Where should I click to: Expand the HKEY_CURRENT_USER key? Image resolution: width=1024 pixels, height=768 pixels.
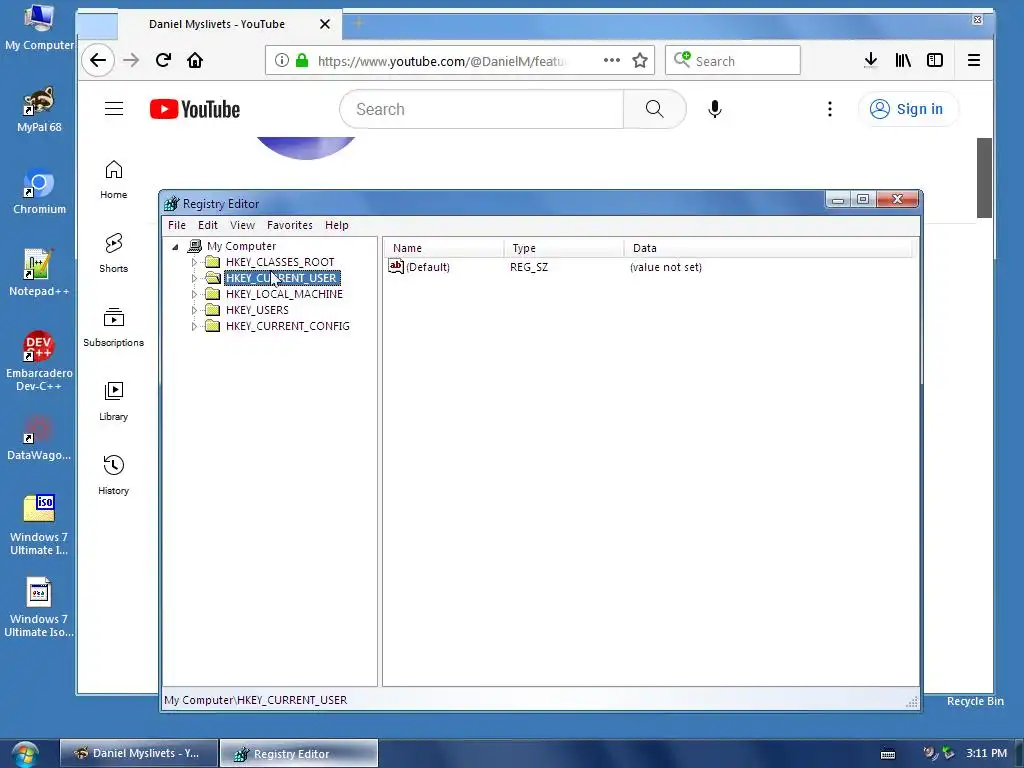[194, 278]
